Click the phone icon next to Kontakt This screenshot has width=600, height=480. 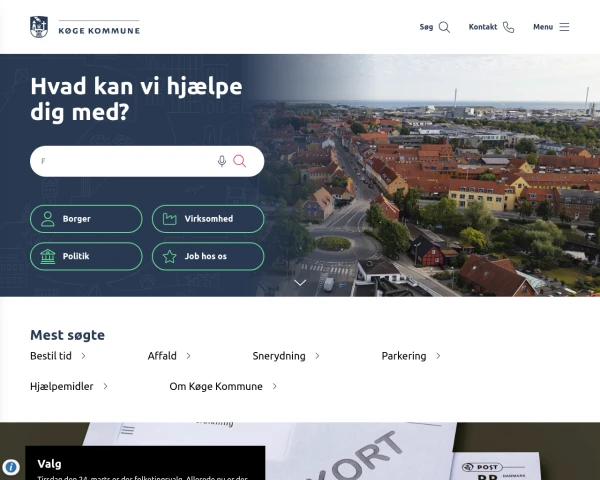click(509, 27)
